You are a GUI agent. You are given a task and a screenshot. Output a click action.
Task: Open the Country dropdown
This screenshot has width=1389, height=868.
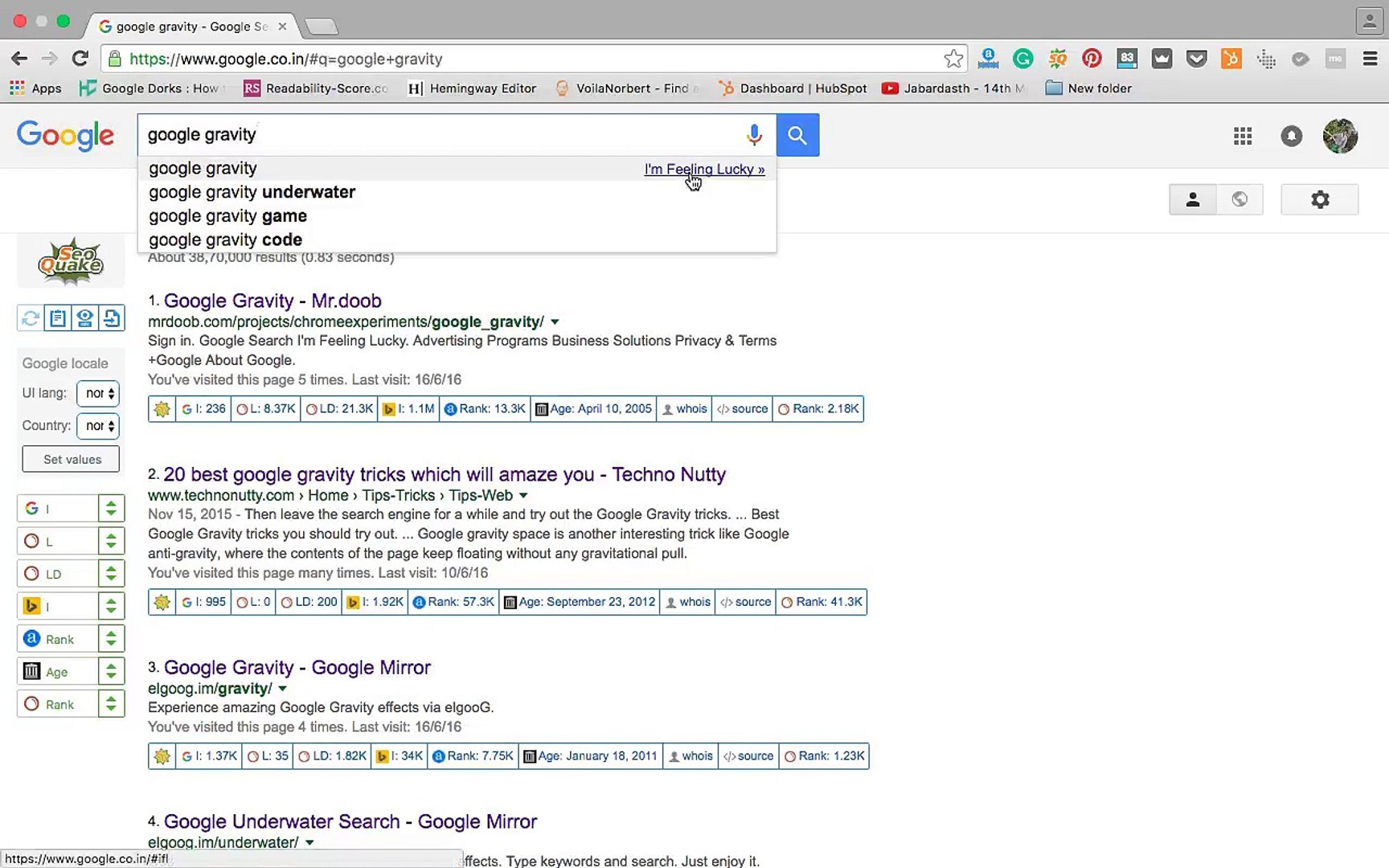[x=98, y=426]
